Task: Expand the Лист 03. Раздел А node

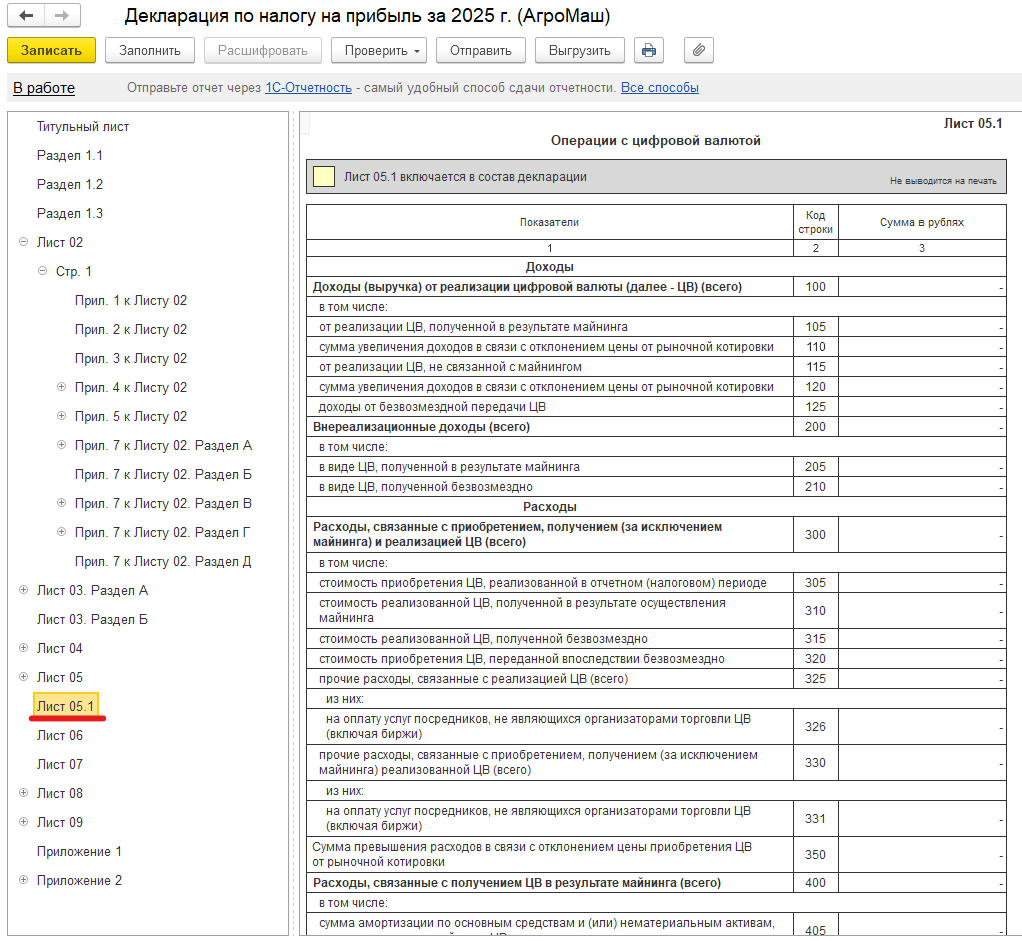Action: [x=23, y=590]
